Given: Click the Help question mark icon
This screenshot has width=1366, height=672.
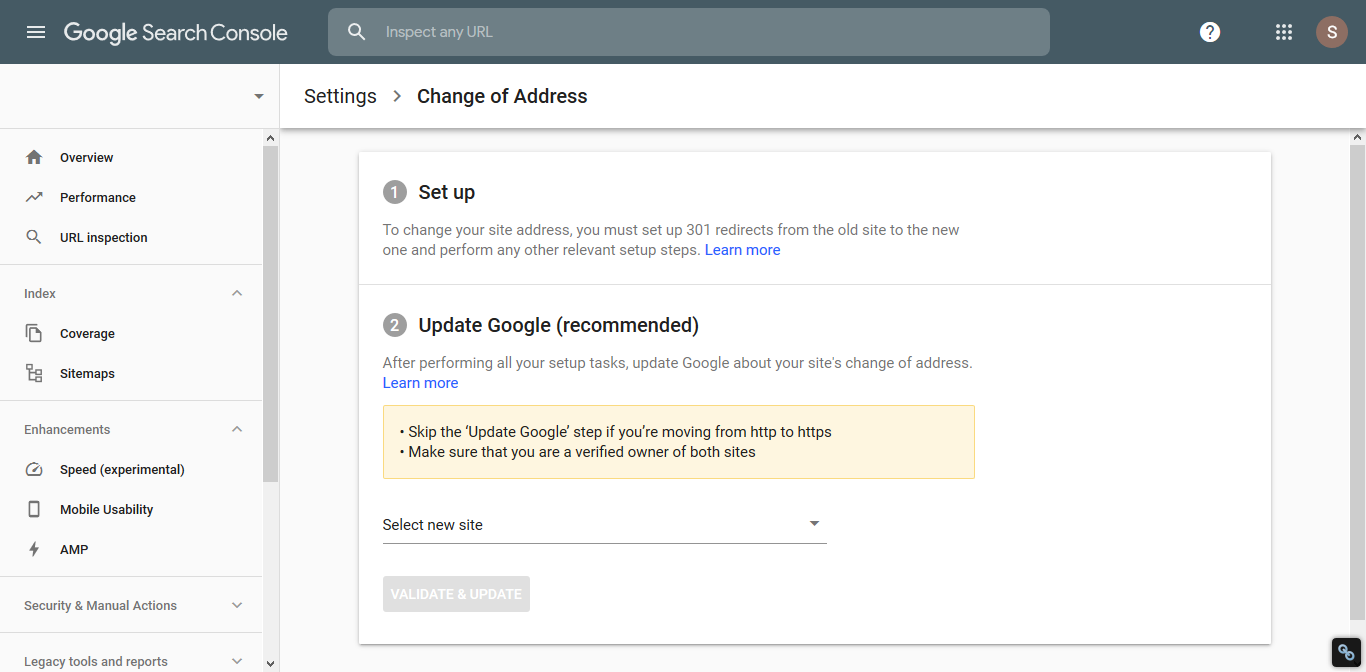Looking at the screenshot, I should click(x=1210, y=32).
